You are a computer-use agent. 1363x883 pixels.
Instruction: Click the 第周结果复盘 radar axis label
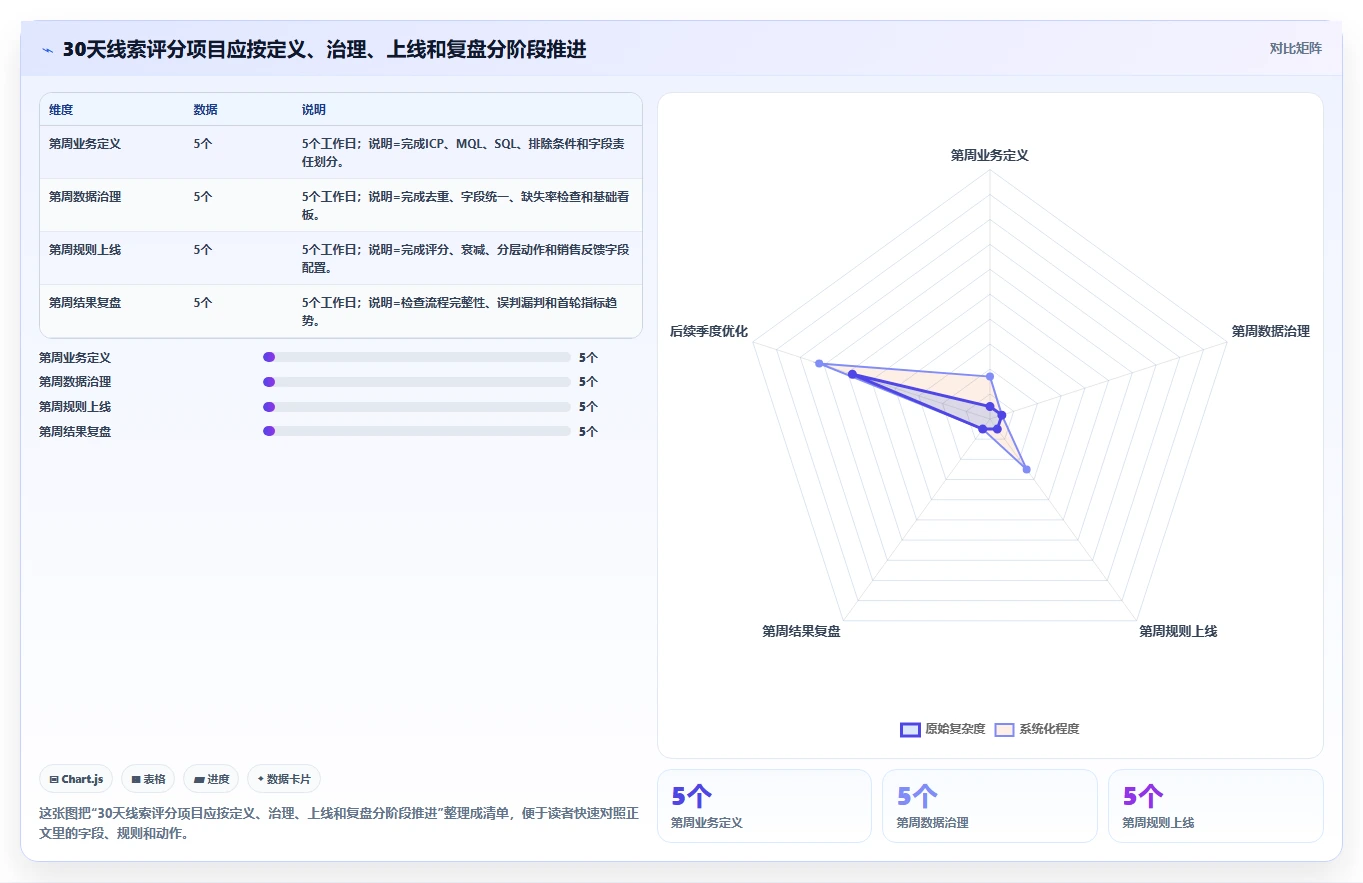click(801, 631)
